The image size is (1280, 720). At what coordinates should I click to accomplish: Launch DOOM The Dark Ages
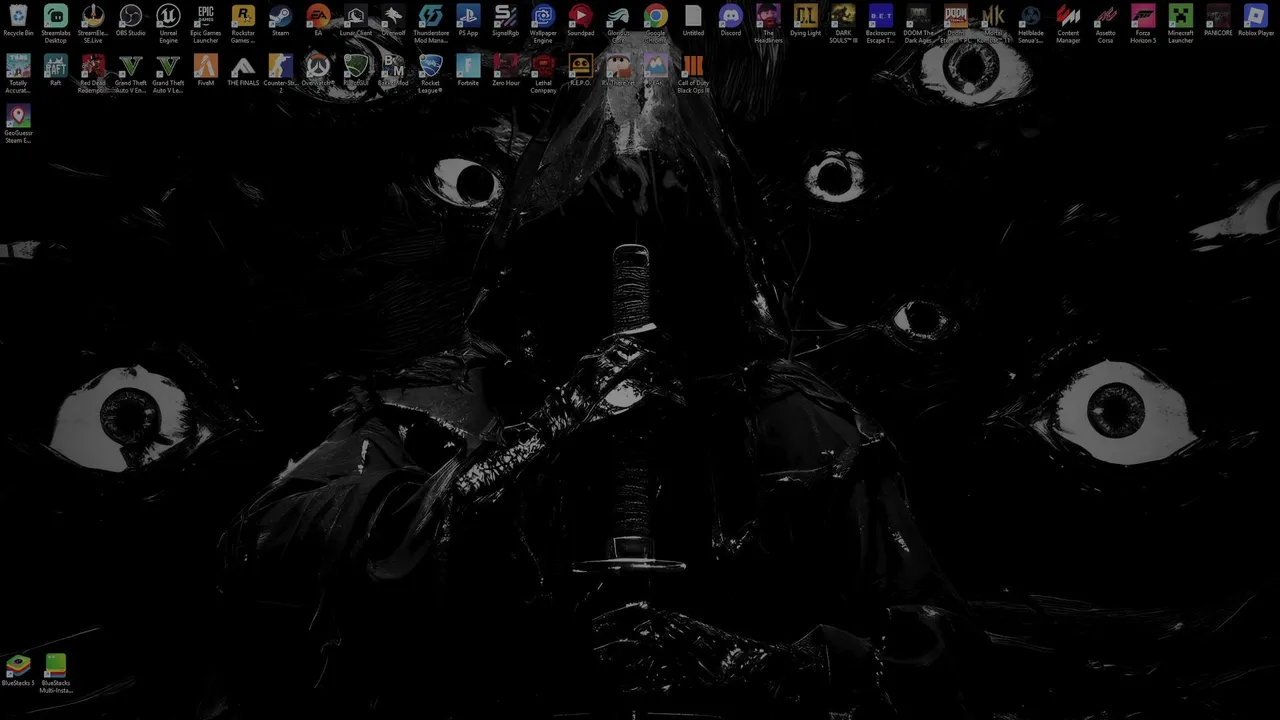tap(918, 24)
